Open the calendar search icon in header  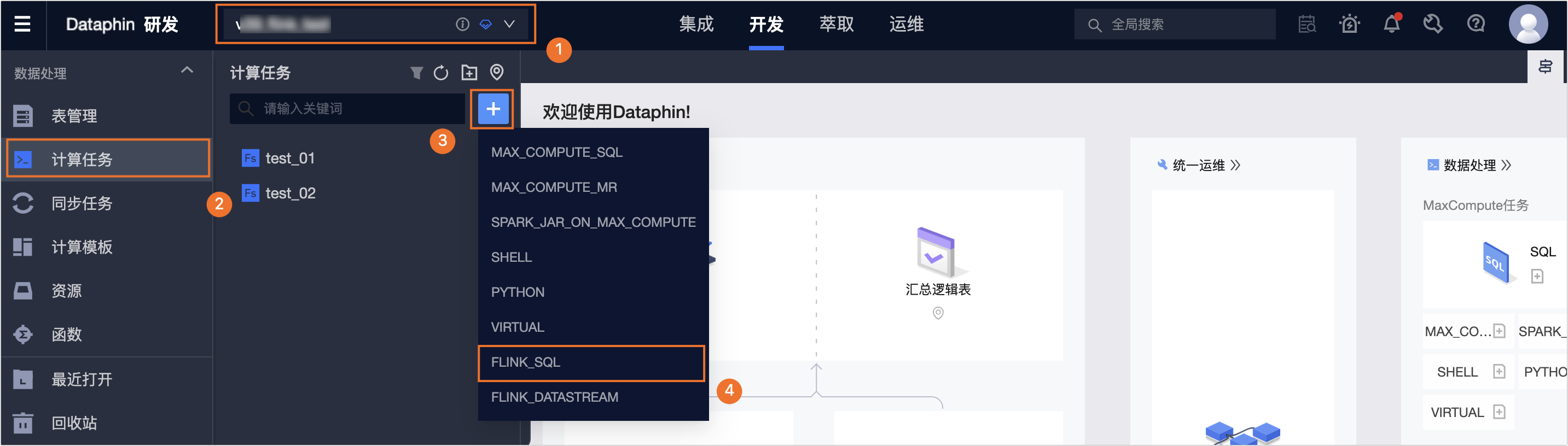coord(1307,25)
